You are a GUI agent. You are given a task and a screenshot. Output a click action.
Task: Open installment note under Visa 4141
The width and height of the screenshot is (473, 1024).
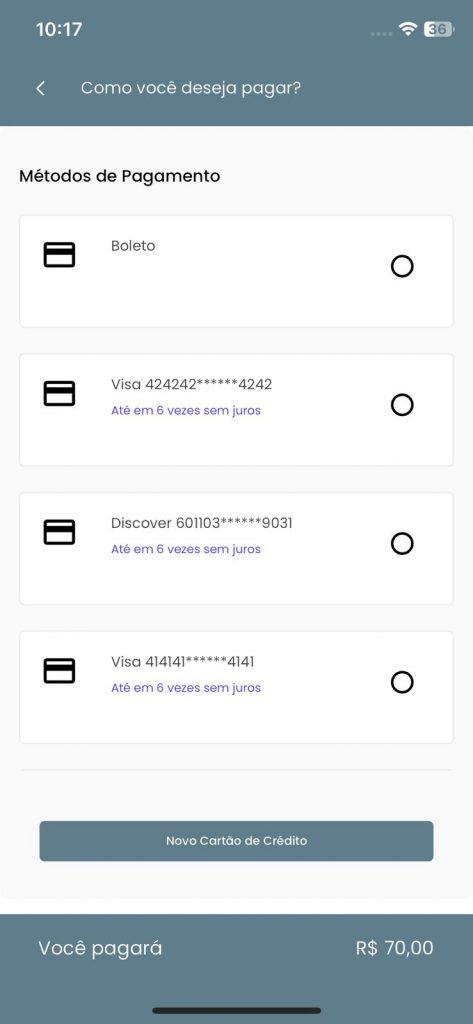coord(186,688)
